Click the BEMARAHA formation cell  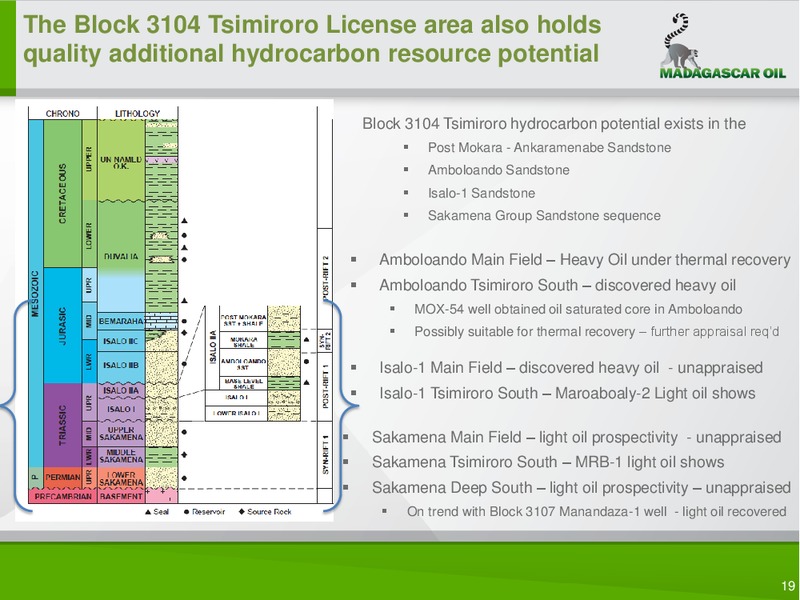click(x=121, y=321)
